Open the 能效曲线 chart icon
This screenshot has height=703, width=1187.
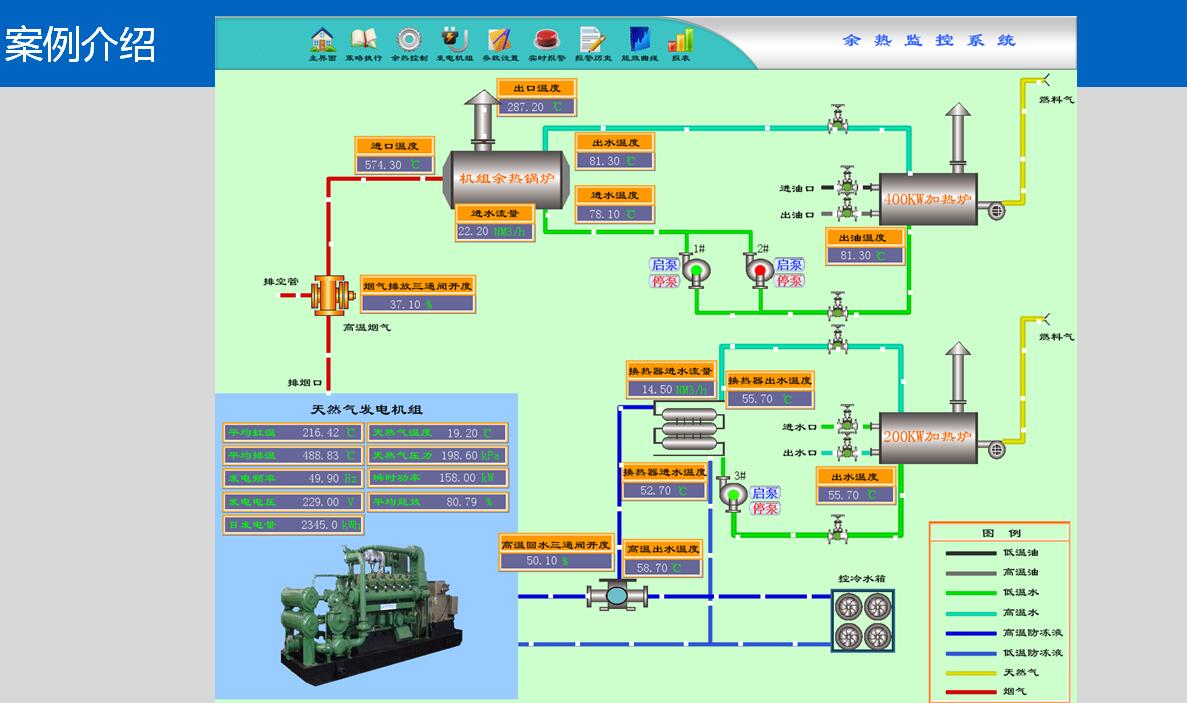click(x=639, y=40)
